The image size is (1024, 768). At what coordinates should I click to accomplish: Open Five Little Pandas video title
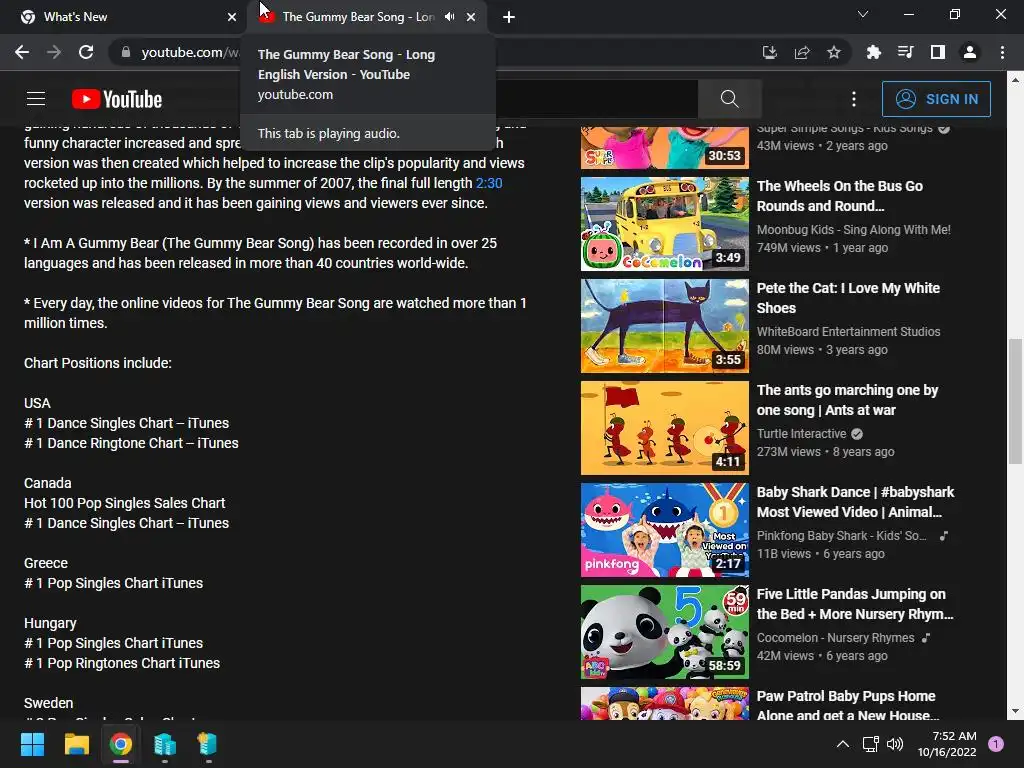click(855, 603)
